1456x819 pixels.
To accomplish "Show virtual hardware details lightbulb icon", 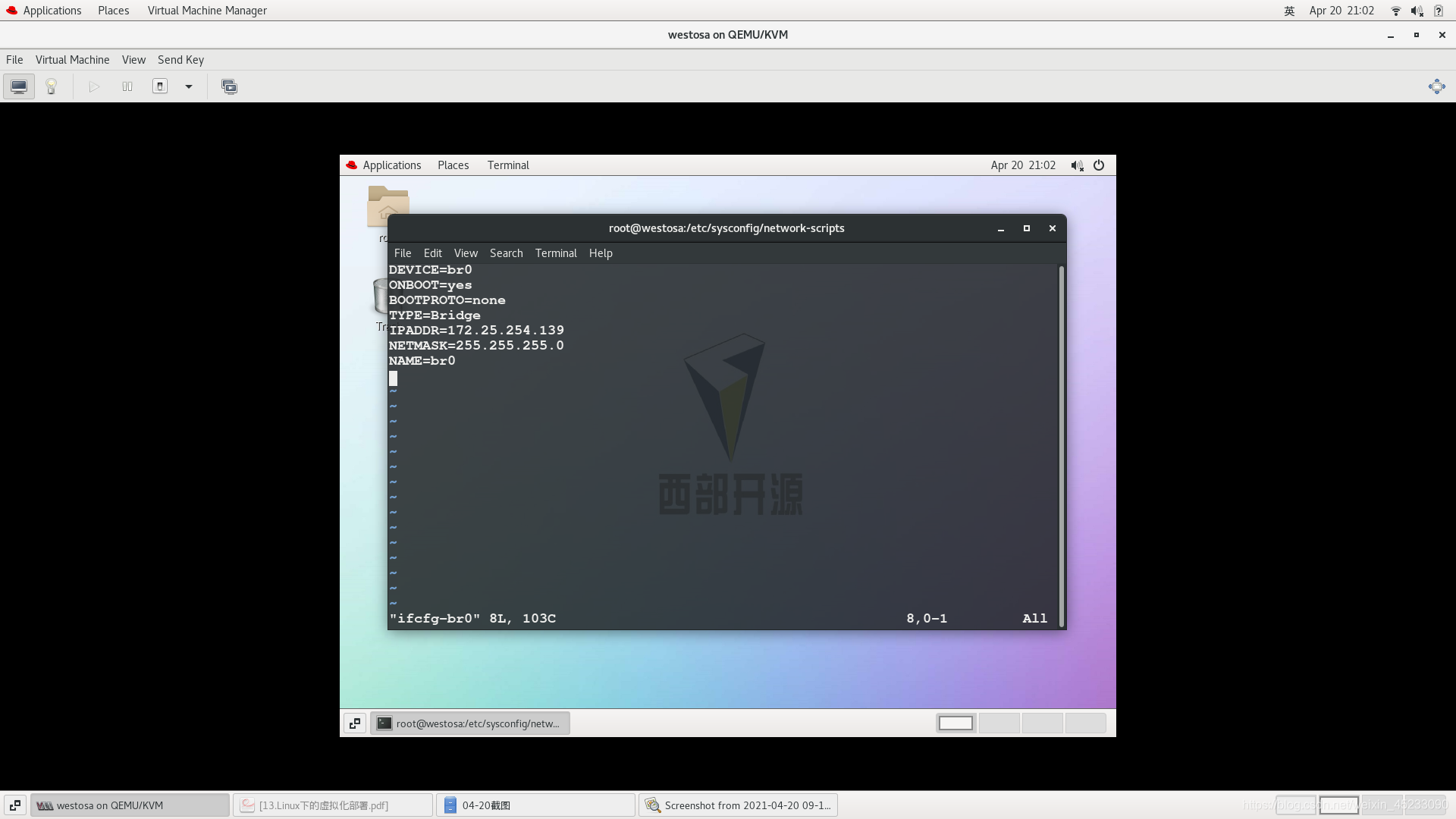I will click(52, 86).
